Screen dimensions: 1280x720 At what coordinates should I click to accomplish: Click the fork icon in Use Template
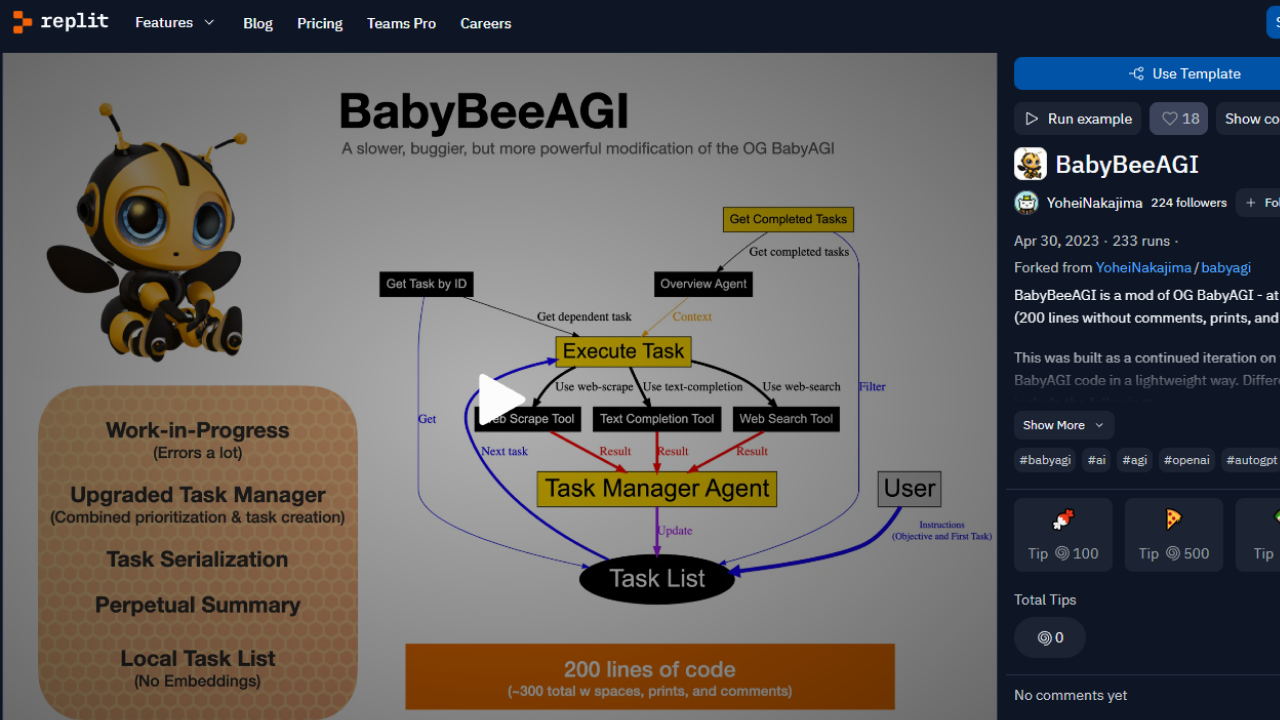click(x=1136, y=74)
